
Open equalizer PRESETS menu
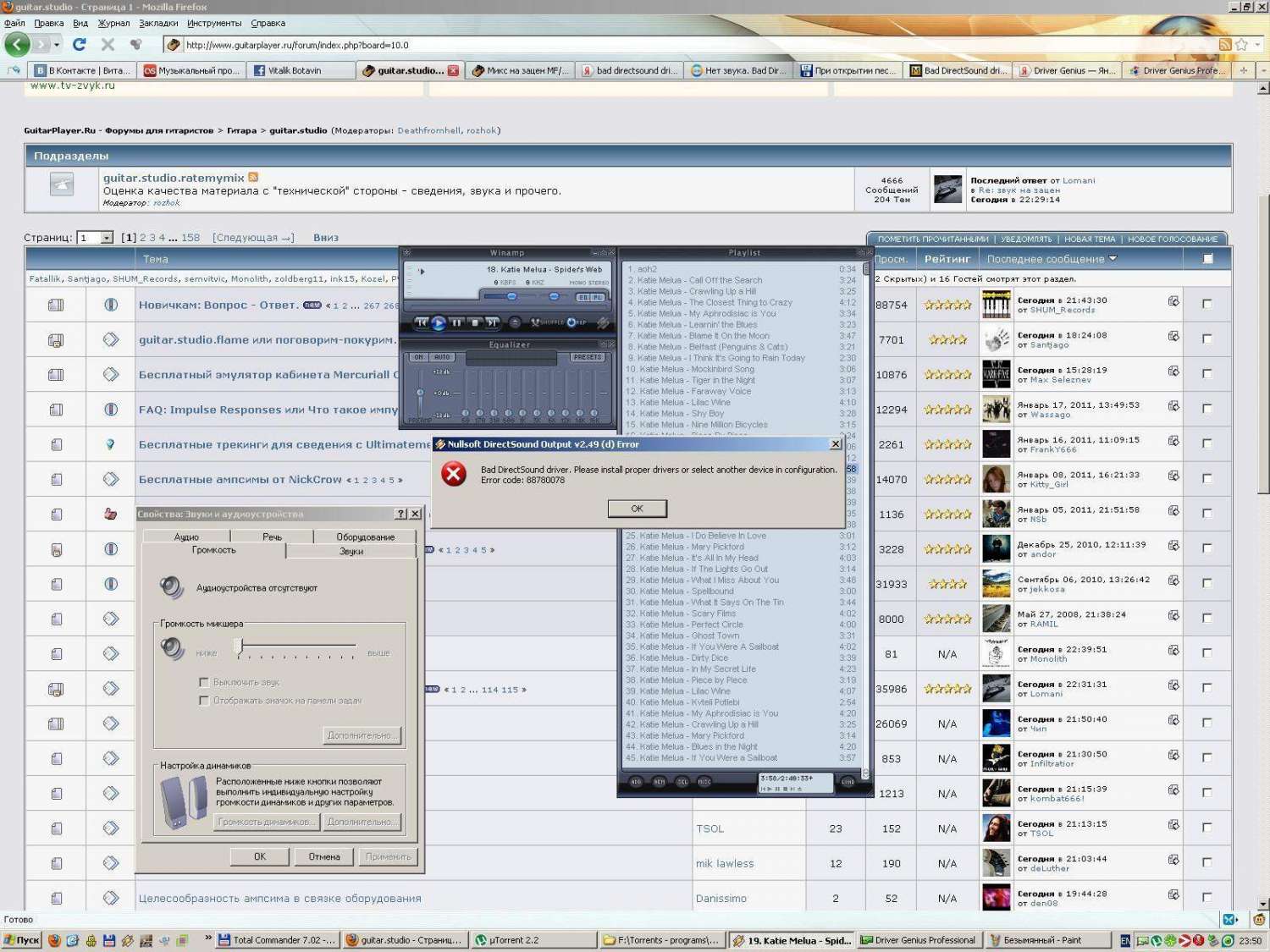[587, 357]
